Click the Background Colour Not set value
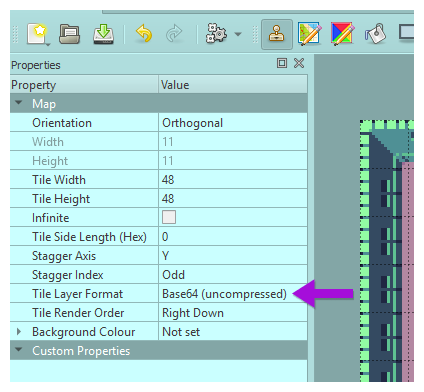424x392 pixels. (233, 332)
